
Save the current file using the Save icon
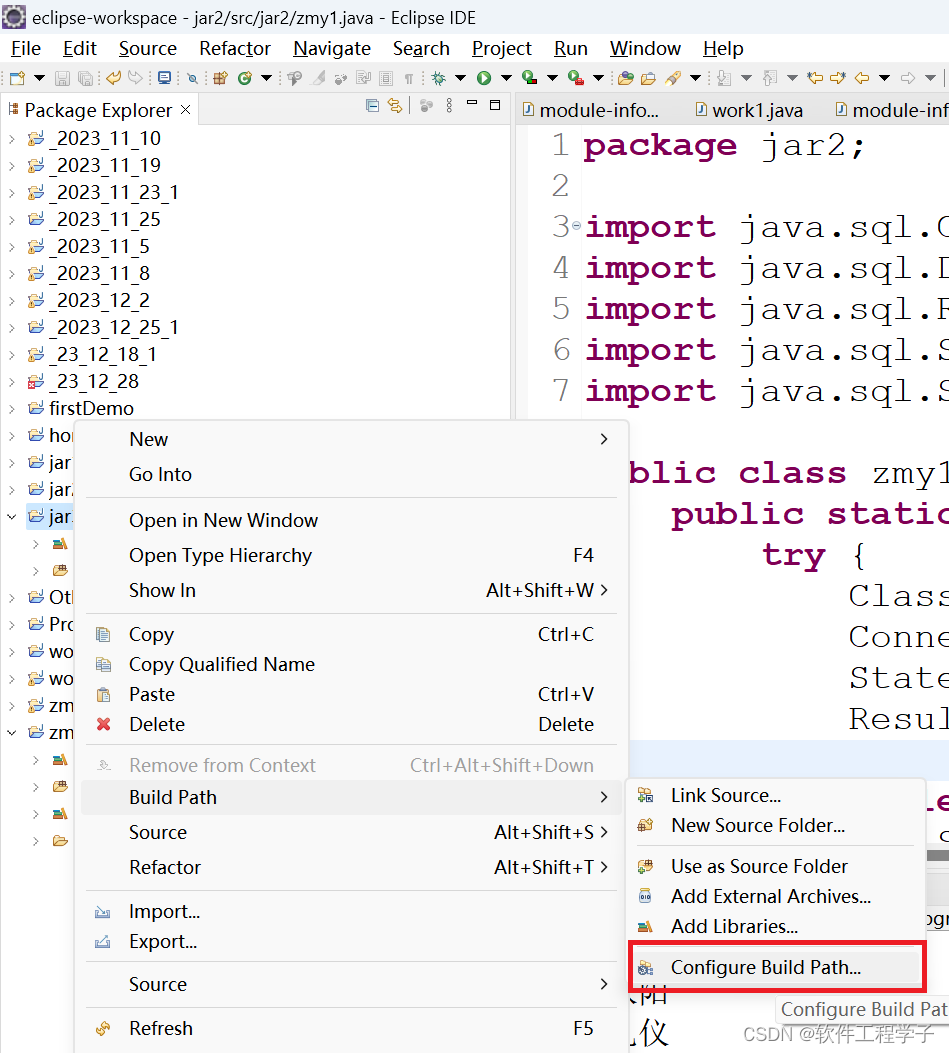[63, 77]
